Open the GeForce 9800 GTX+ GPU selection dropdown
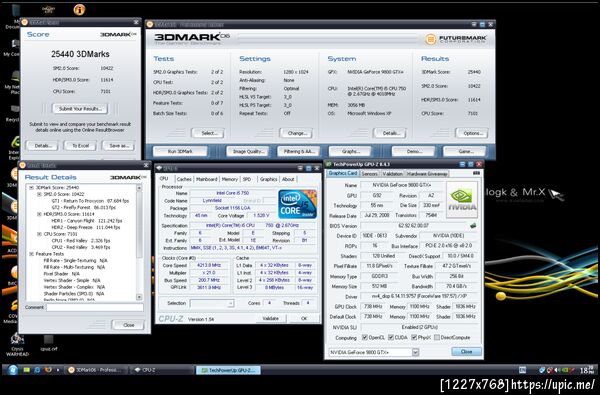This screenshot has width=600, height=395. (x=373, y=352)
